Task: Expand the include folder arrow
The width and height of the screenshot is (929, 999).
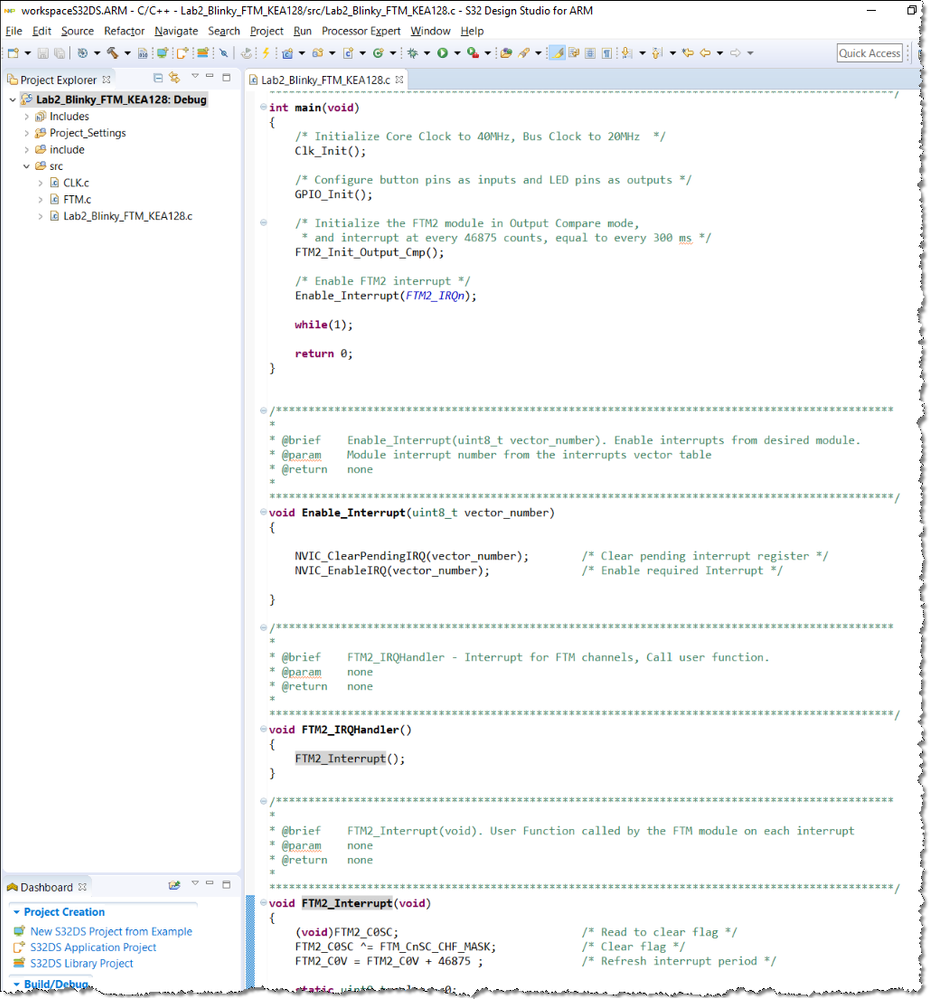Action: point(26,150)
